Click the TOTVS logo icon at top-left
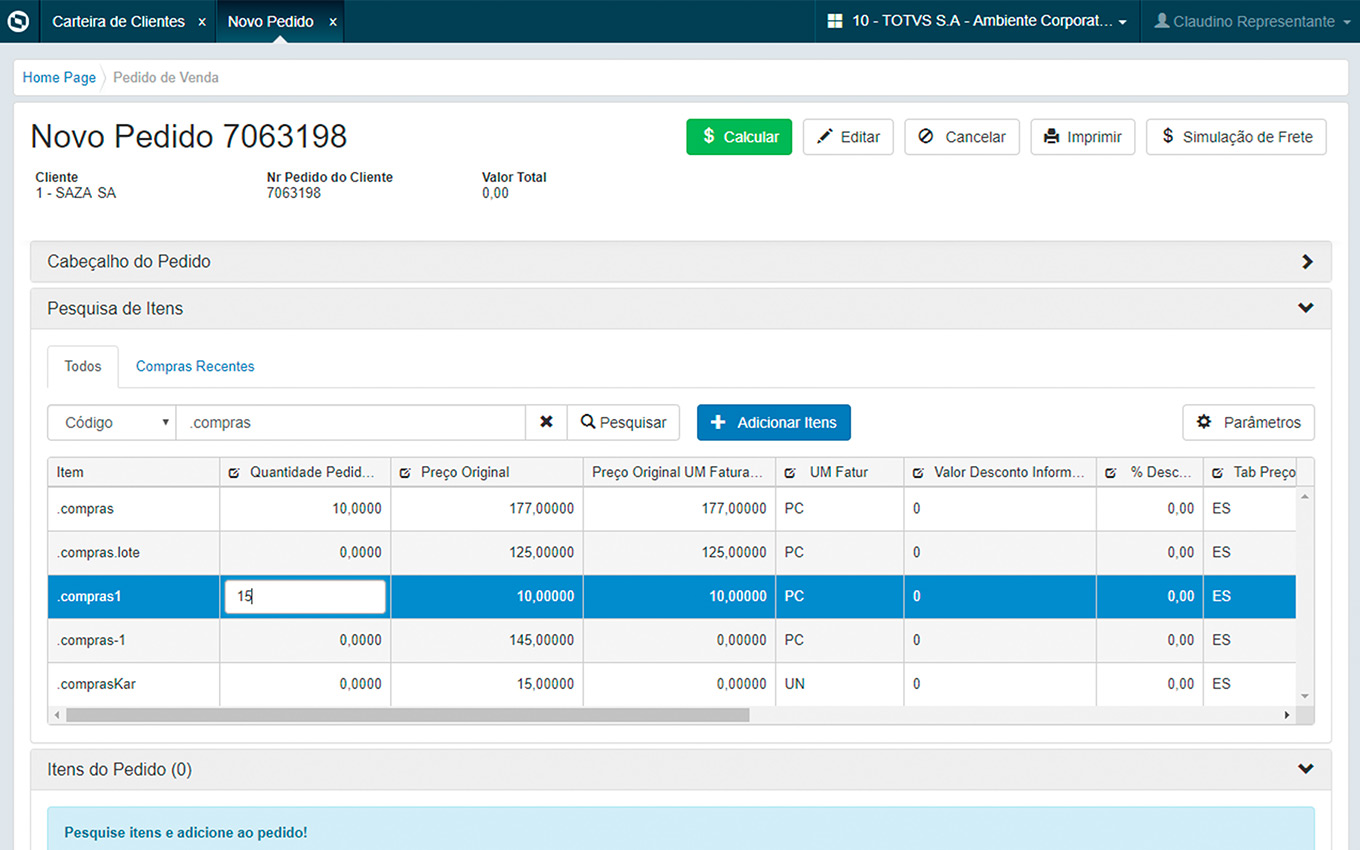The width and height of the screenshot is (1360, 850). [x=19, y=21]
